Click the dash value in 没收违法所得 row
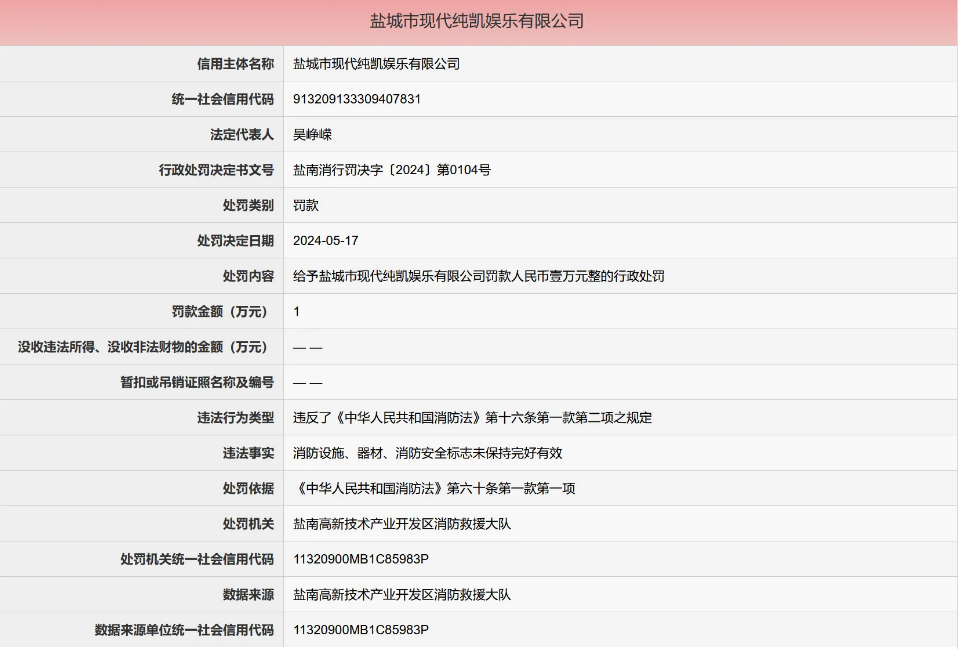This screenshot has height=649, width=958. (307, 348)
